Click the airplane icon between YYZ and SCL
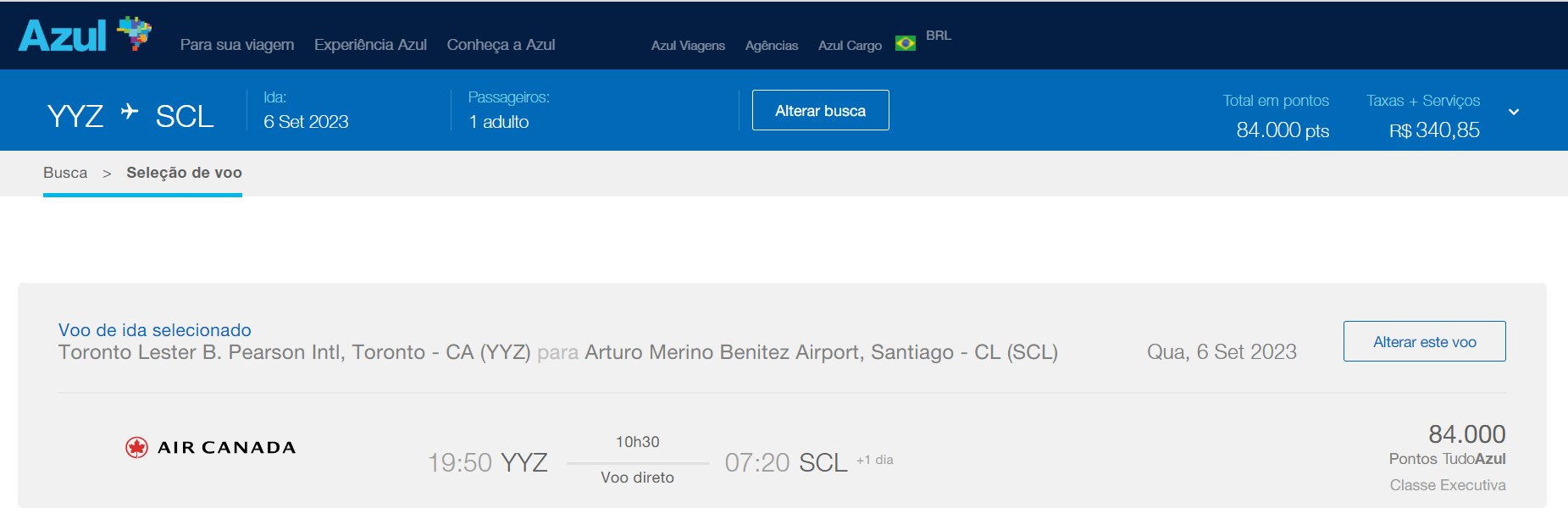1568x519 pixels. click(x=130, y=112)
